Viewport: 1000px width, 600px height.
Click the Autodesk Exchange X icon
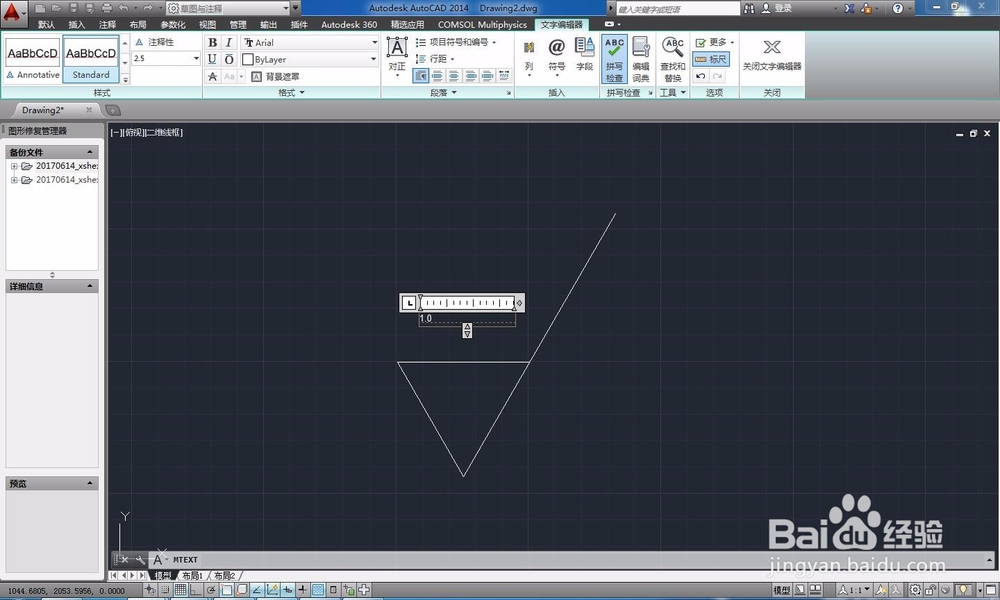(849, 8)
